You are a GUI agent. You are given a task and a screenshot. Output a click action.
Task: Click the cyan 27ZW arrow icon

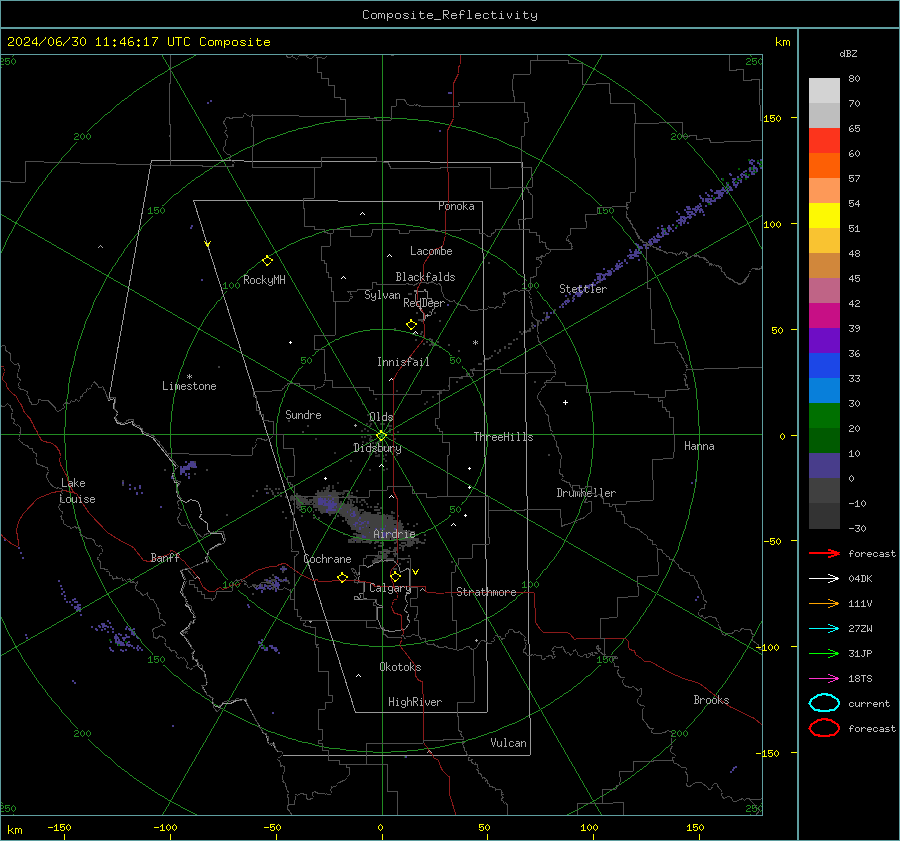pyautogui.click(x=824, y=629)
